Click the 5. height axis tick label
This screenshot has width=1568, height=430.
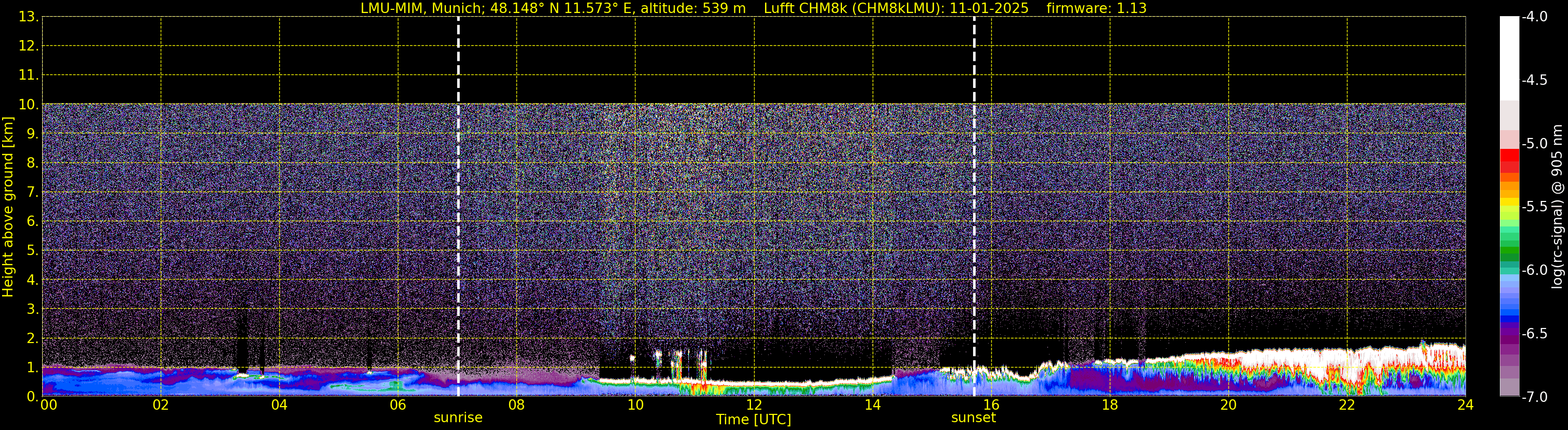tap(32, 251)
